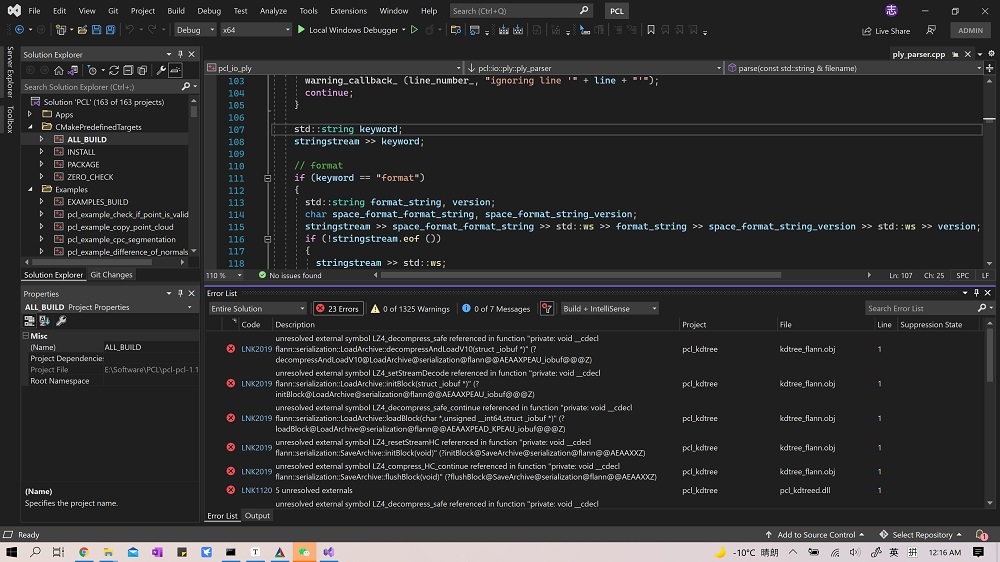Open the Analyze menu
The image size is (1000, 562).
pyautogui.click(x=274, y=11)
